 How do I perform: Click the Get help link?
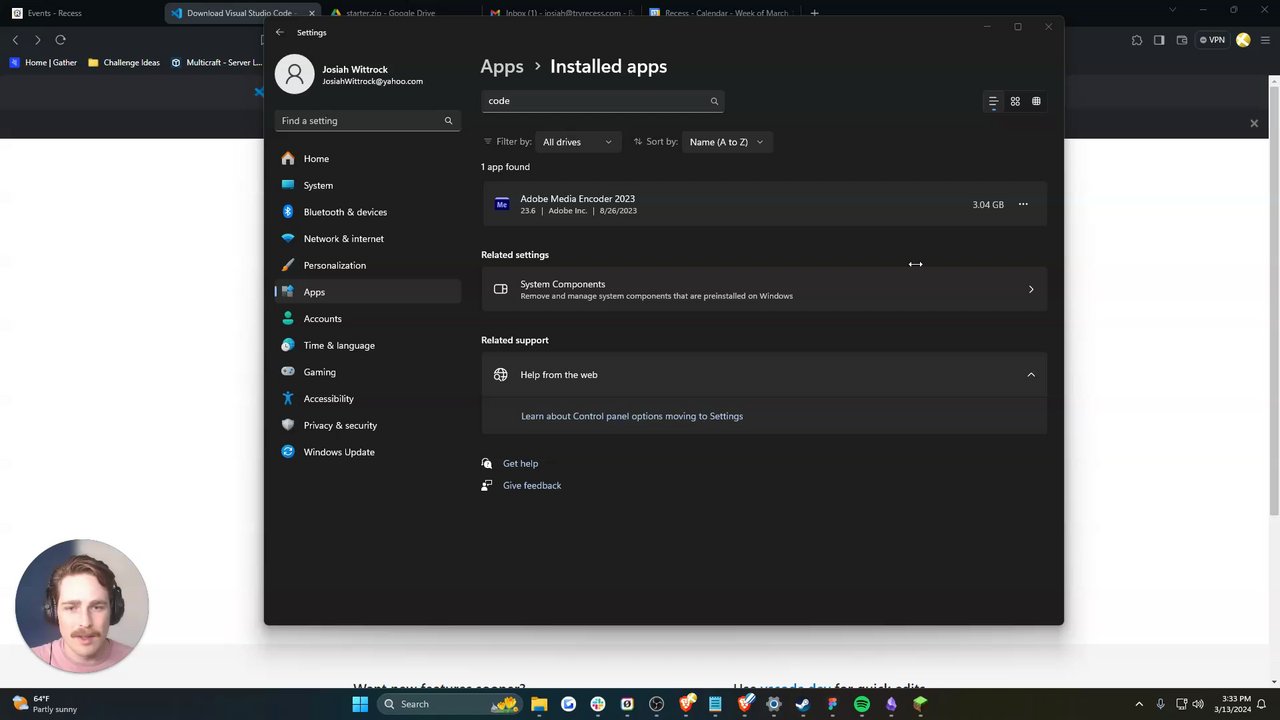coord(520,464)
